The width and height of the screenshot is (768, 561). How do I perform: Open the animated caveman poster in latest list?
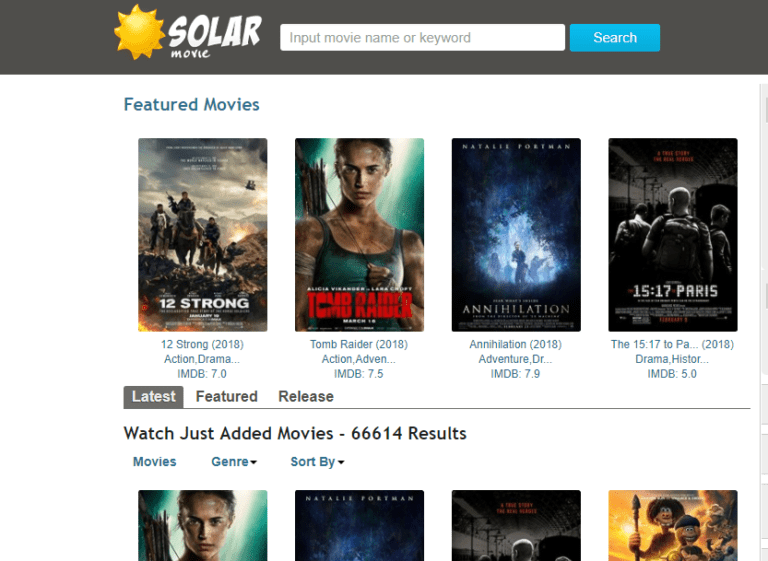673,525
